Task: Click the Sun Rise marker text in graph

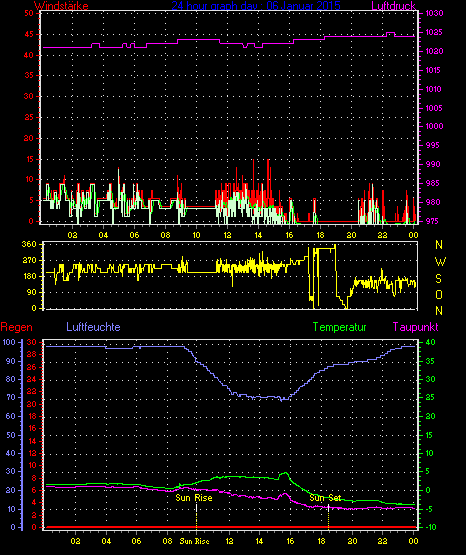Action: tap(194, 498)
